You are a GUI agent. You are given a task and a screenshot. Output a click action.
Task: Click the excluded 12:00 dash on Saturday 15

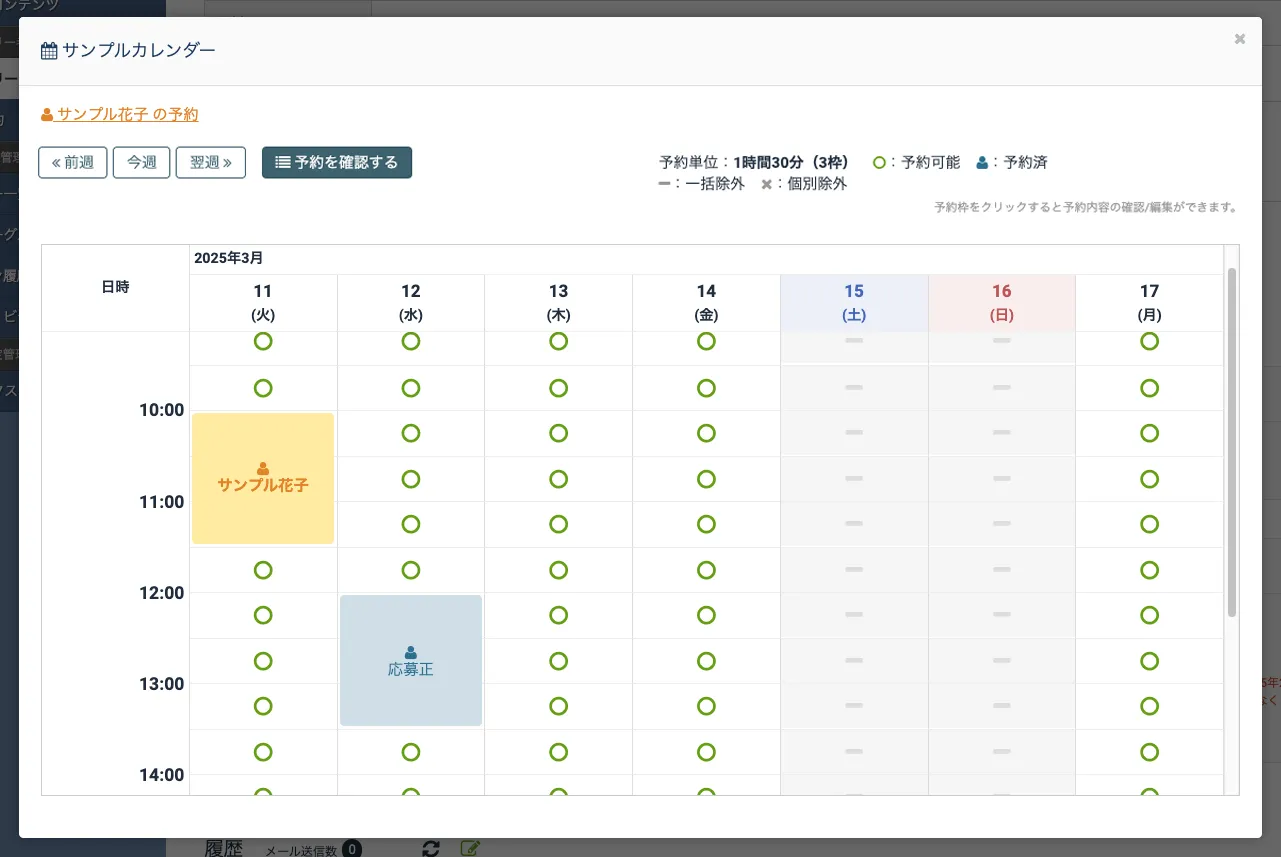point(854,615)
